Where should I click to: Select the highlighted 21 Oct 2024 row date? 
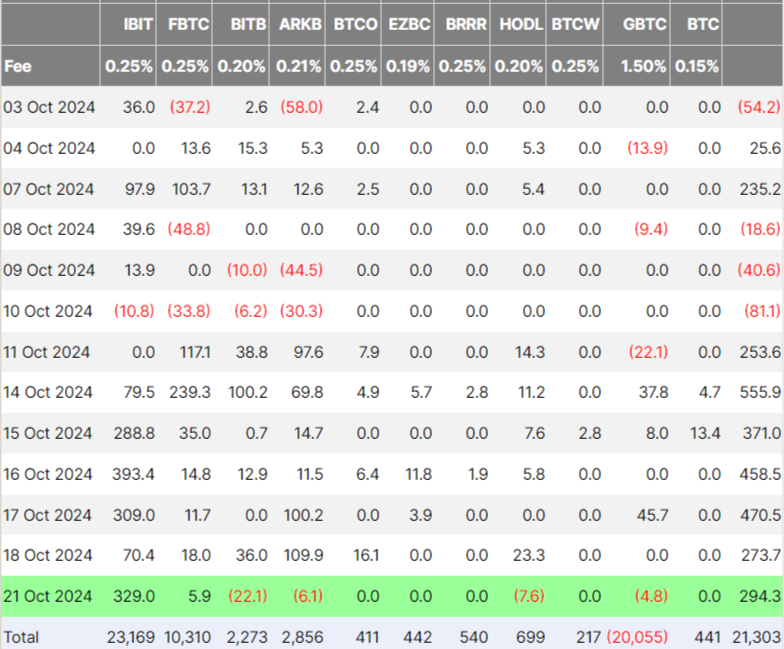(50, 596)
